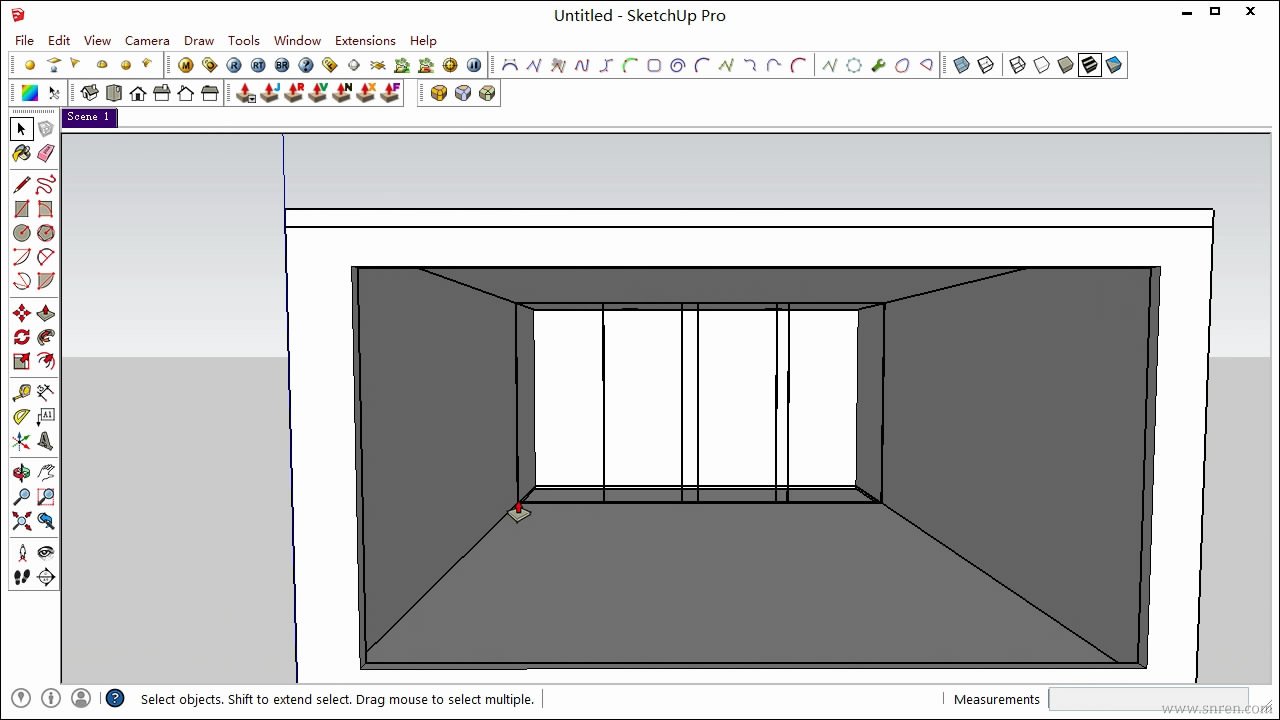The image size is (1280, 720).
Task: Click the pause icon in render toolbar
Action: [x=474, y=65]
